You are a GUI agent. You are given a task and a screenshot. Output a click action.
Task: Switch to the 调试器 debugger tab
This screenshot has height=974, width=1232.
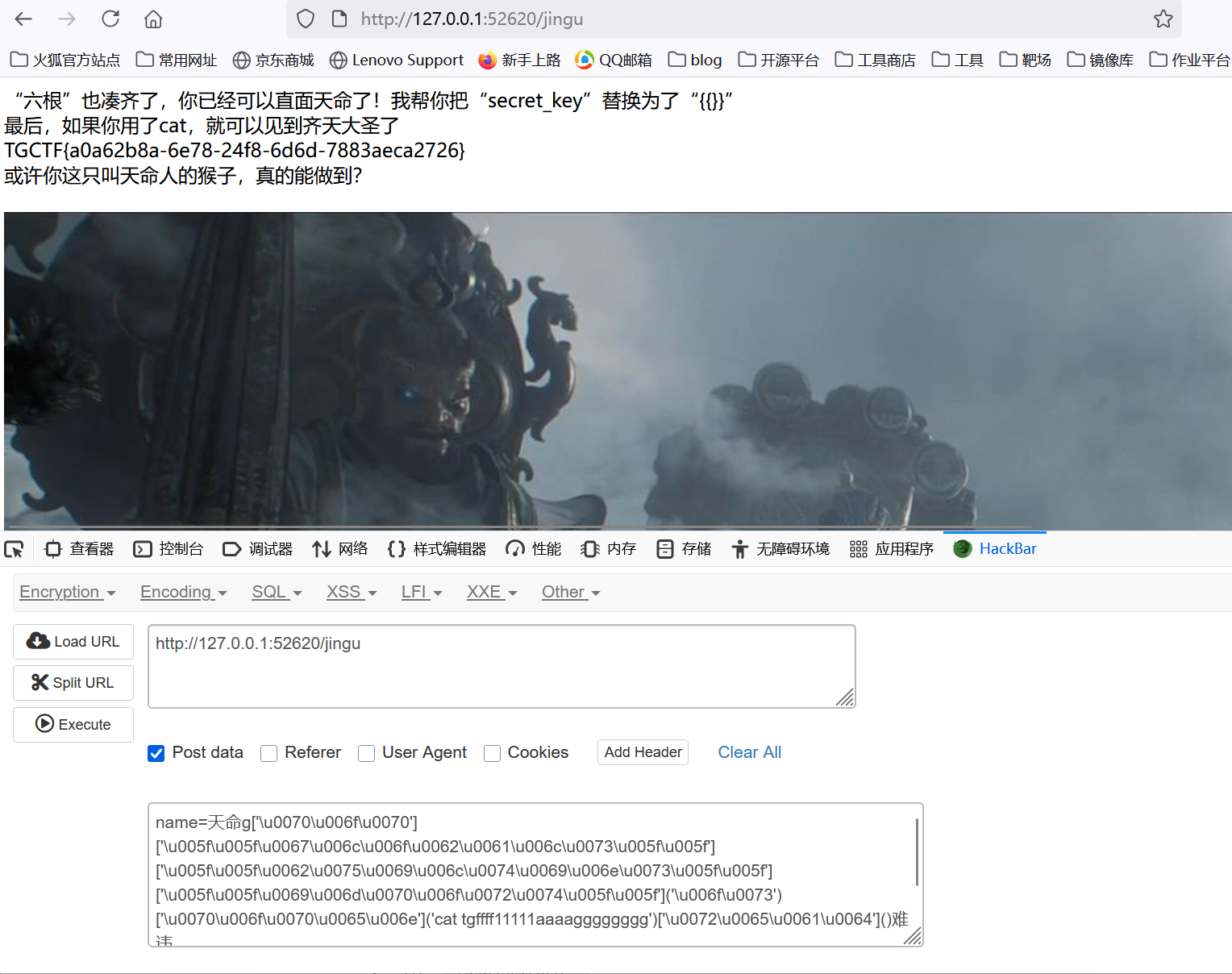257,549
